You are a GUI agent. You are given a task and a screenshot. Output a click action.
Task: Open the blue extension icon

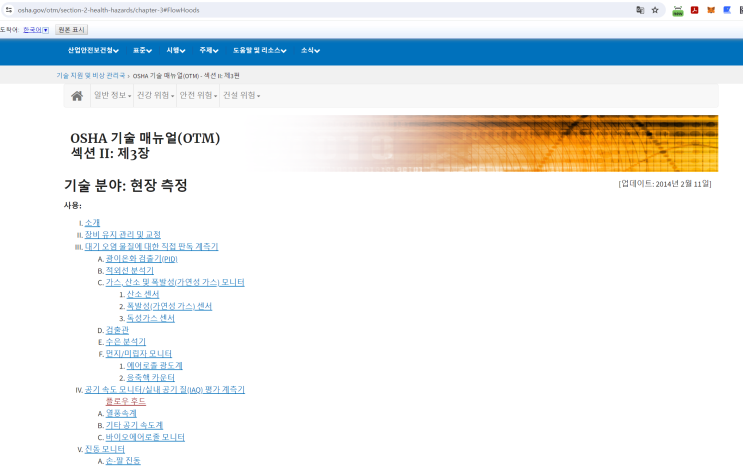pos(727,10)
